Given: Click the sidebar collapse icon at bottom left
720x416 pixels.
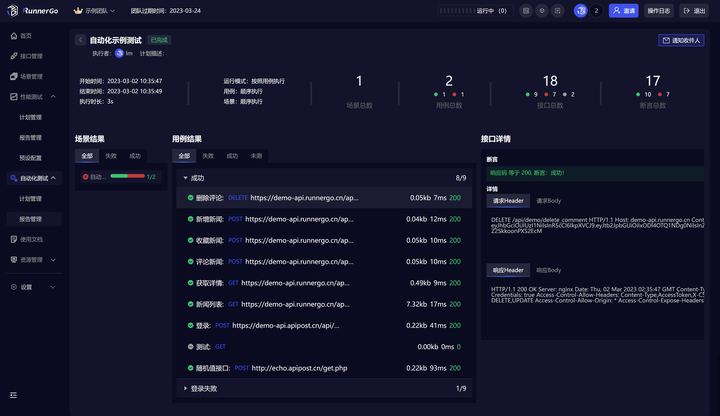Looking at the screenshot, I should [13, 395].
